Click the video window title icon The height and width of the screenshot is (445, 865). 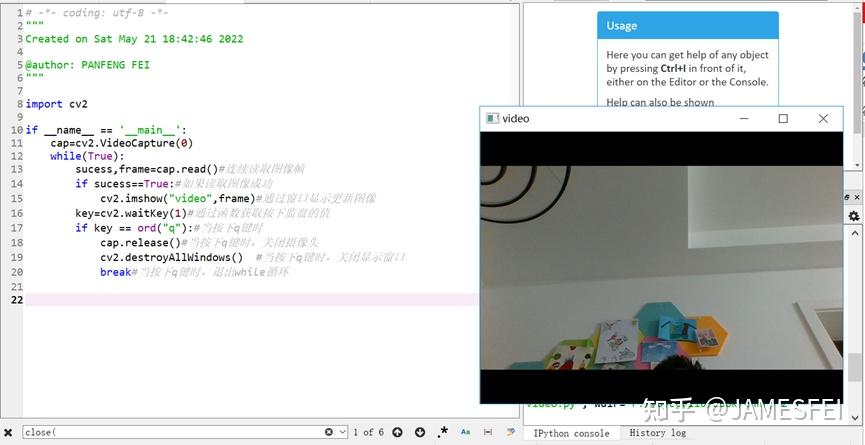point(493,119)
